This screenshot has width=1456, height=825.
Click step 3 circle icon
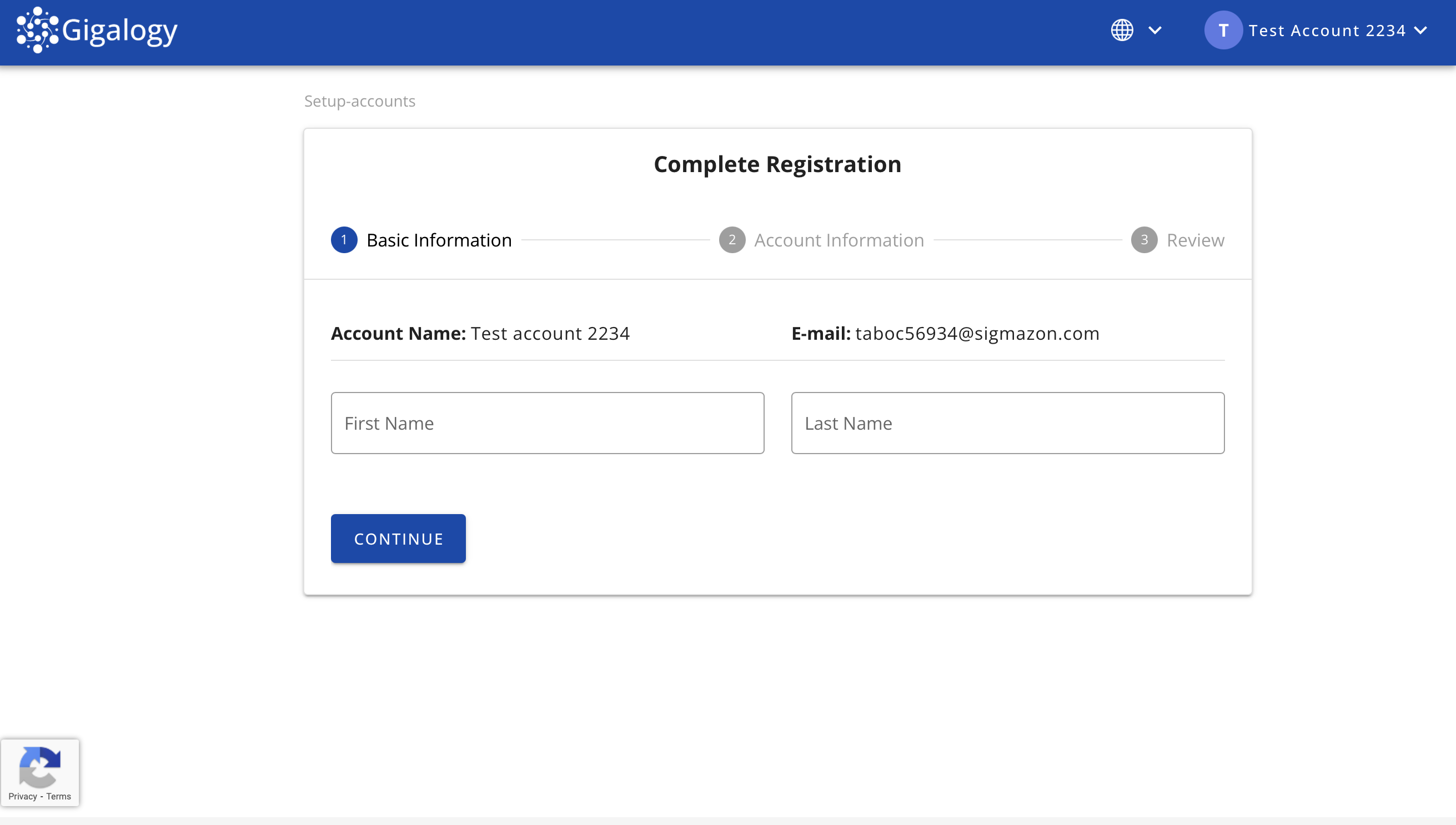(x=1144, y=240)
